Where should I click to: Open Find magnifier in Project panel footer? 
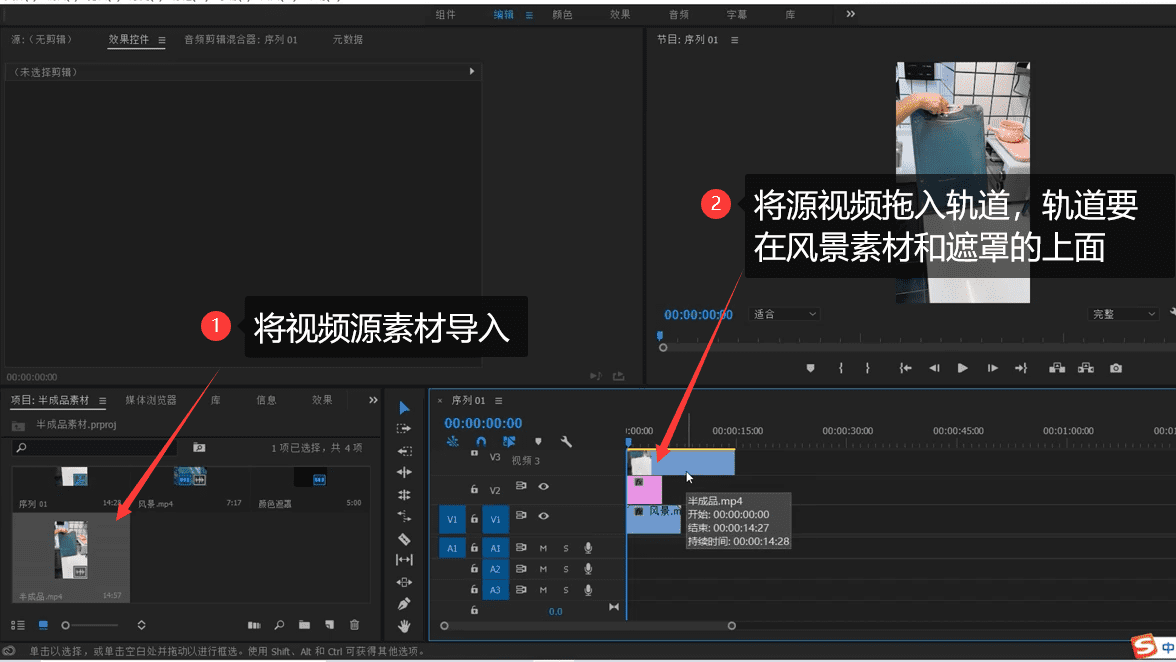(279, 625)
